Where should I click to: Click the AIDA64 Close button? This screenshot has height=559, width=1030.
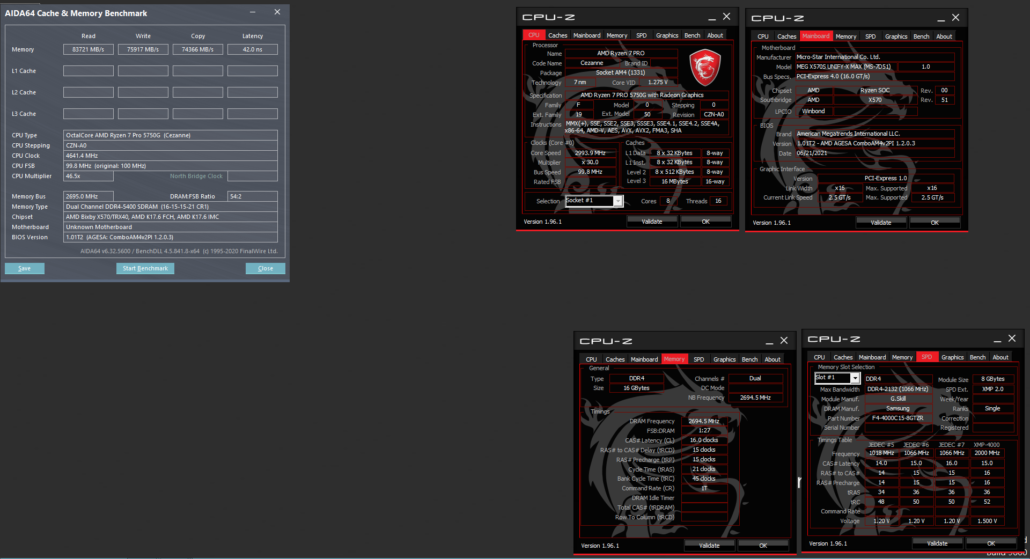click(x=265, y=268)
